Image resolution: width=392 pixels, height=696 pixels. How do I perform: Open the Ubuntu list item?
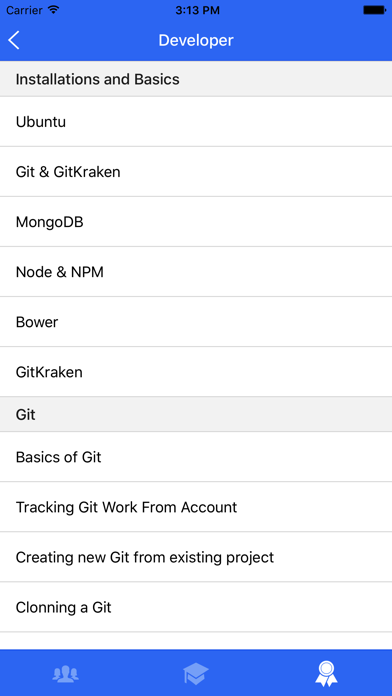click(196, 122)
